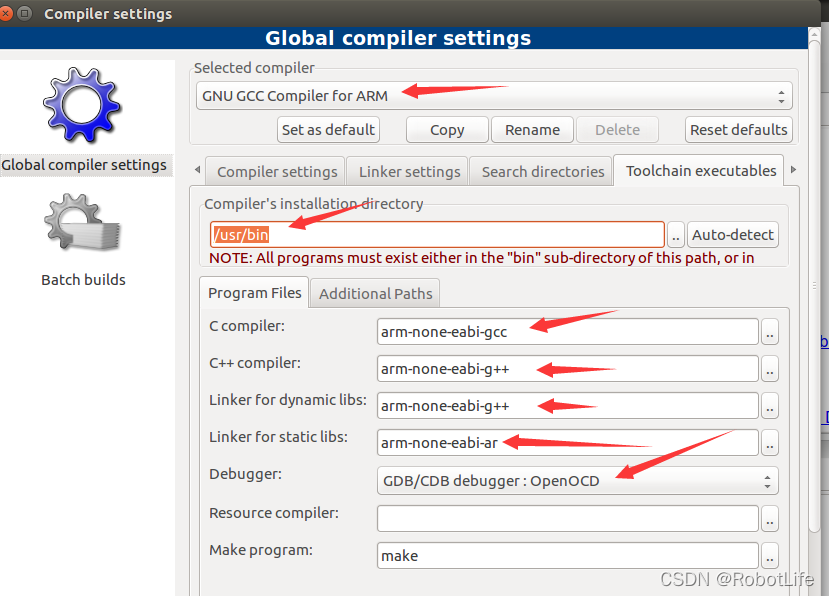Switch to the Linker settings tab
Image resolution: width=829 pixels, height=596 pixels.
409,171
